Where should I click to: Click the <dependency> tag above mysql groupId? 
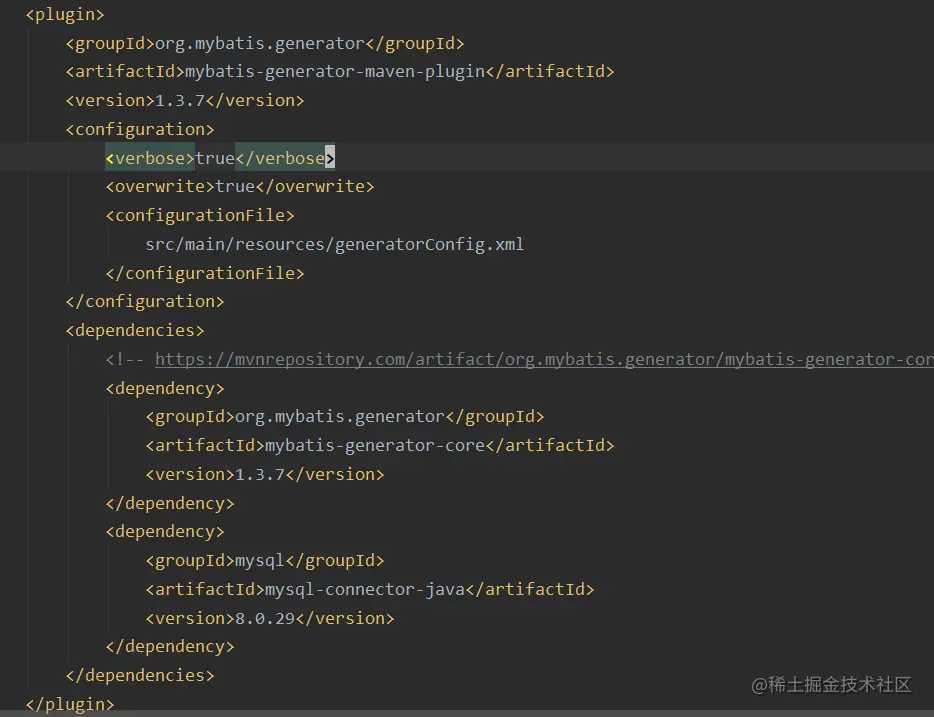(x=165, y=531)
